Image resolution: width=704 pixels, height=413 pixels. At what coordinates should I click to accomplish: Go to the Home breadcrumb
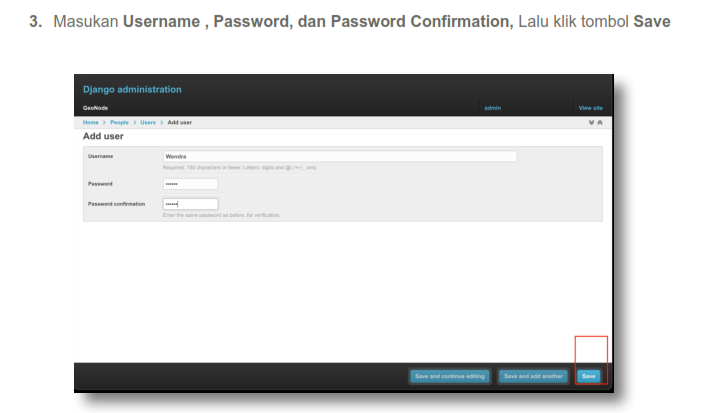coord(90,122)
